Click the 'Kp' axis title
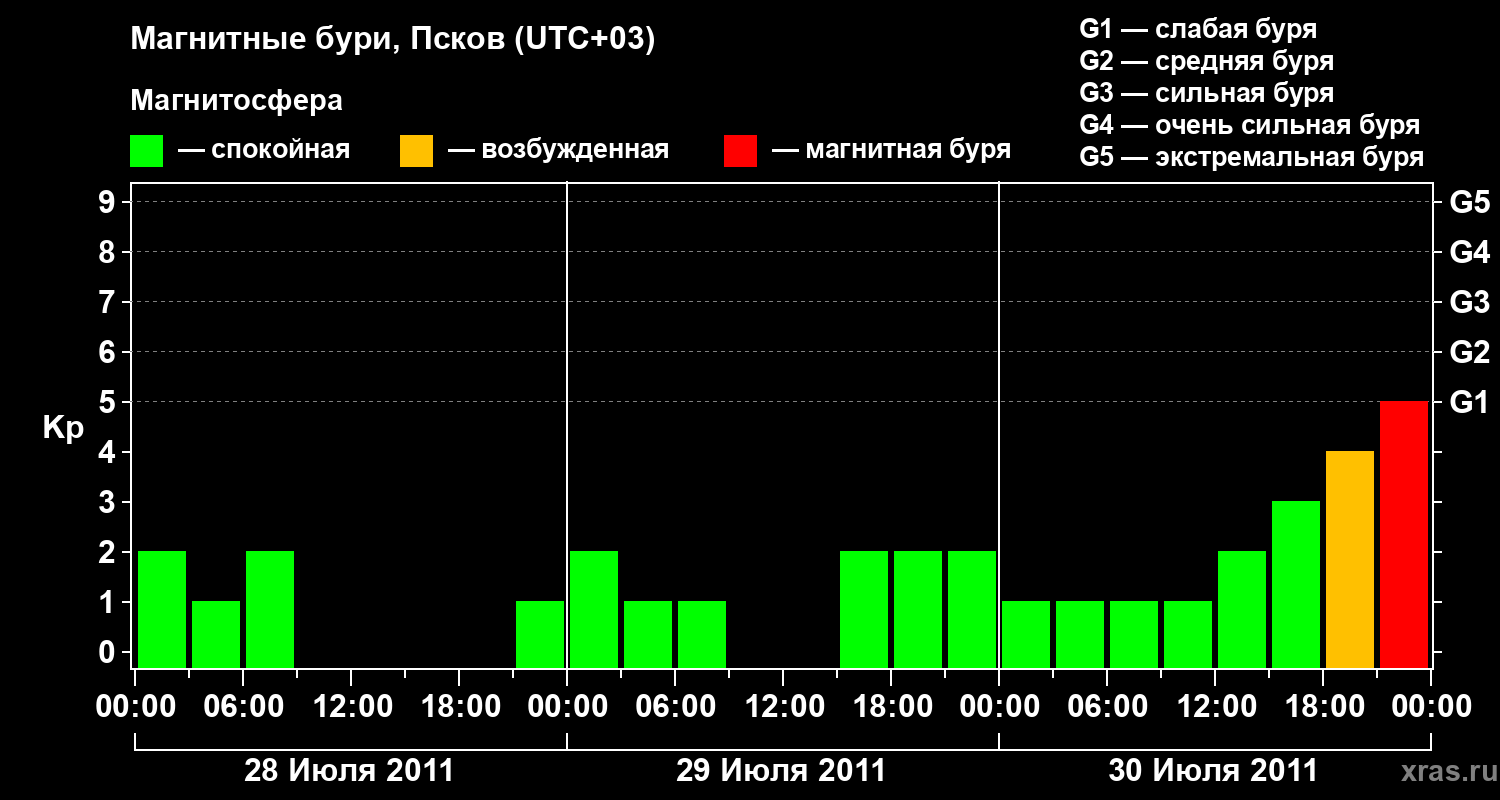The height and width of the screenshot is (800, 1500). point(63,428)
